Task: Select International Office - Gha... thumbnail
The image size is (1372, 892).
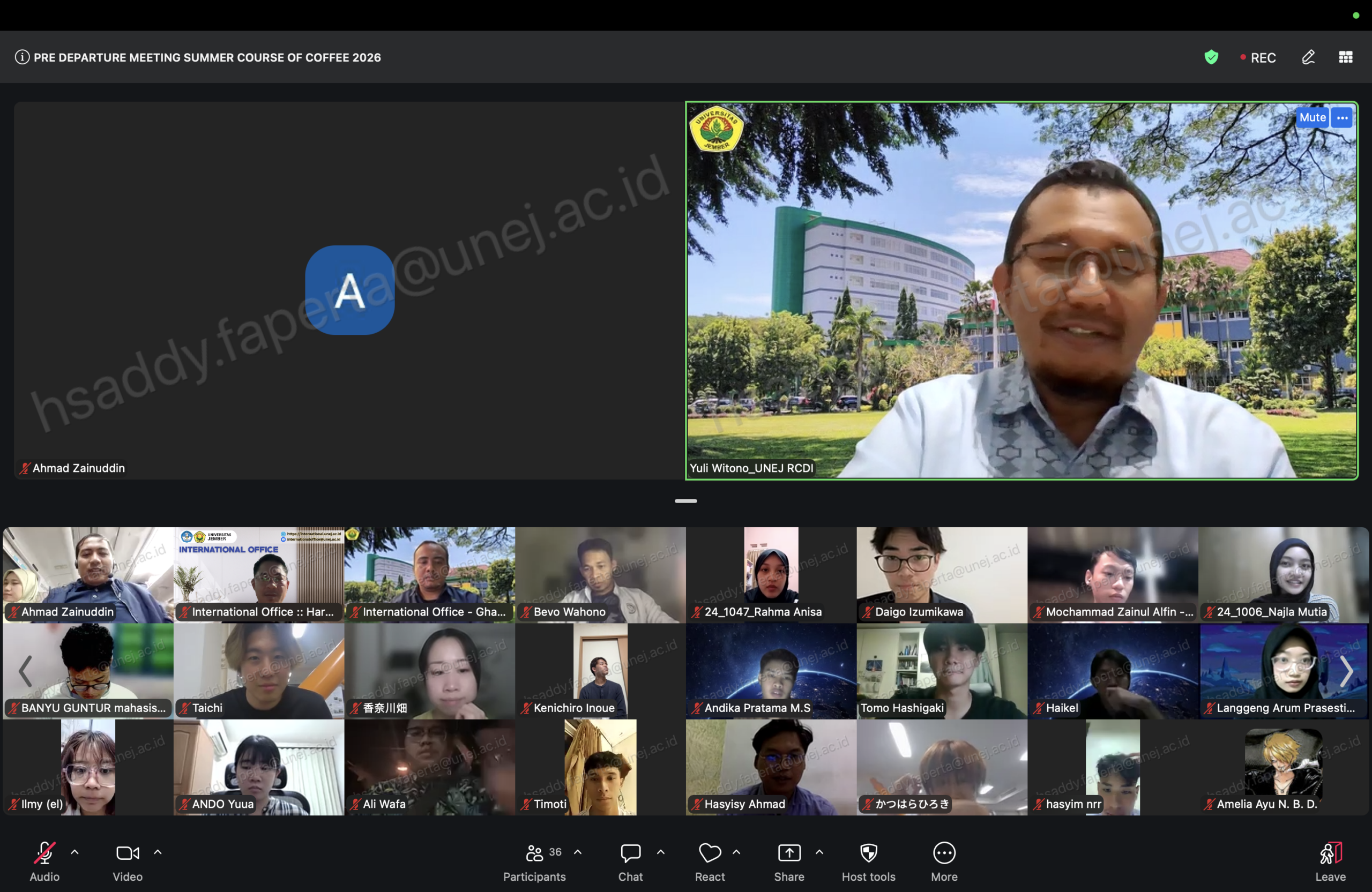Action: coord(429,574)
